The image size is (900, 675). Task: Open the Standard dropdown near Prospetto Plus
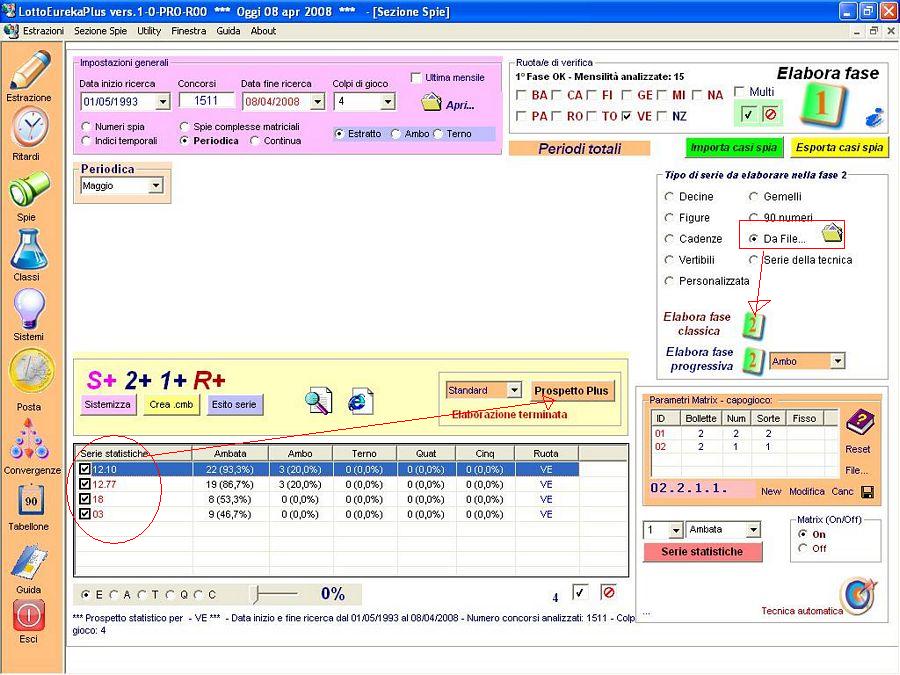coord(514,390)
